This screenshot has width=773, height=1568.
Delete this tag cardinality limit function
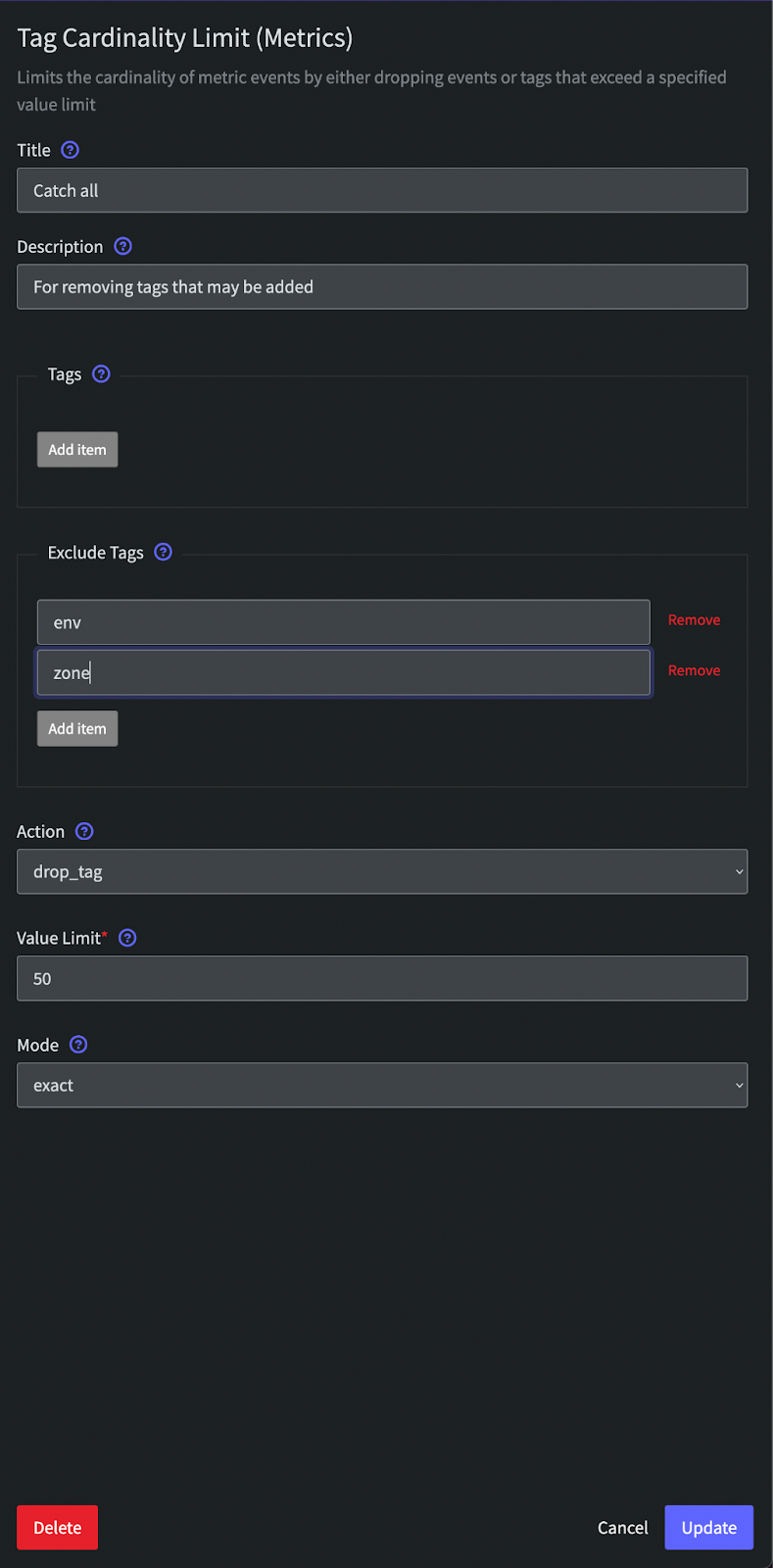coord(57,1527)
